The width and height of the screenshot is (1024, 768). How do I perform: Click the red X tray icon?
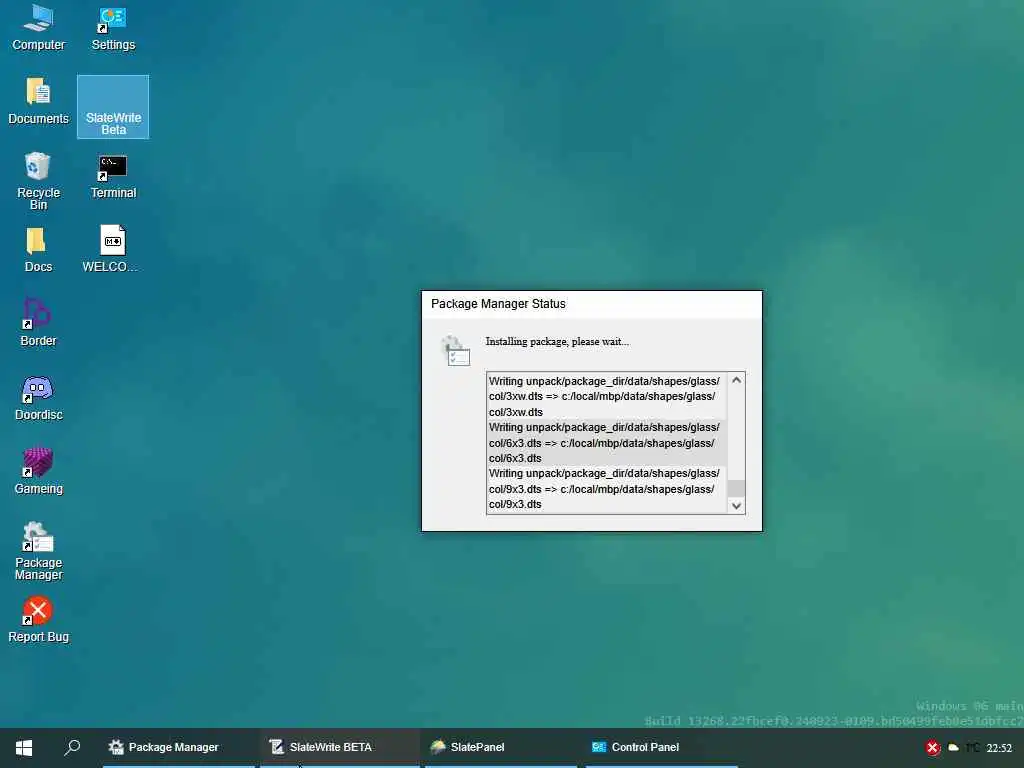point(933,748)
